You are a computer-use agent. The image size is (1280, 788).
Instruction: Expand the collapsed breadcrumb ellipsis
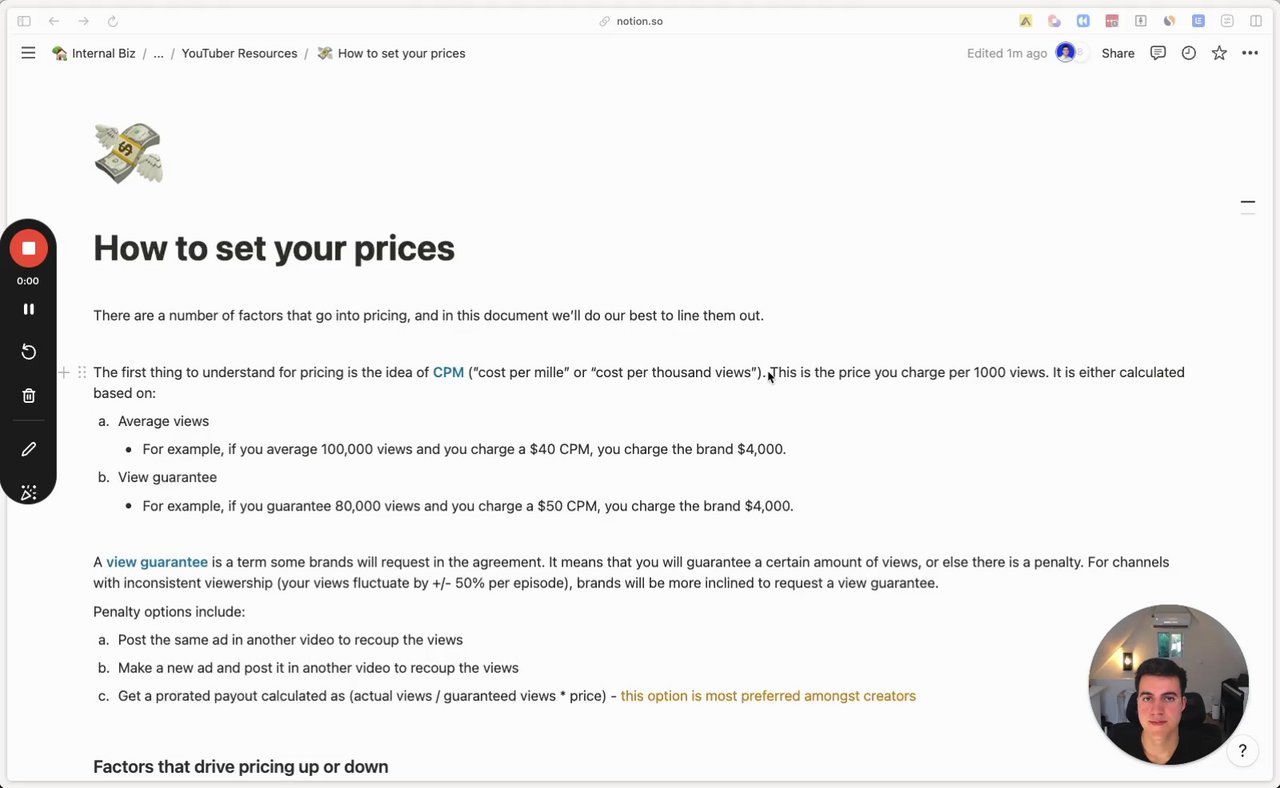point(158,53)
